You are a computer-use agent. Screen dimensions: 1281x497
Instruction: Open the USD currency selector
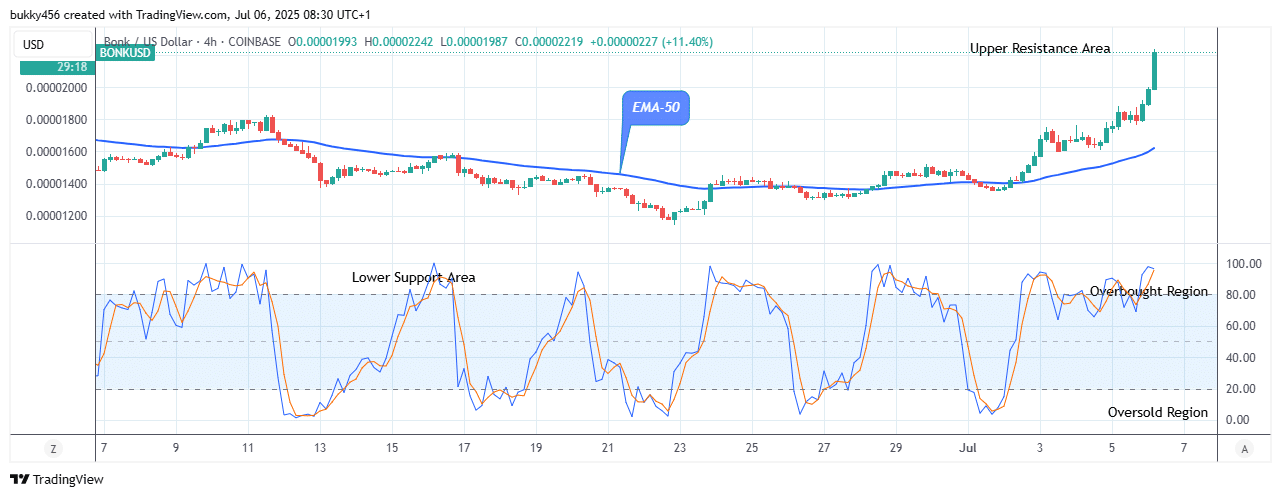(x=54, y=44)
